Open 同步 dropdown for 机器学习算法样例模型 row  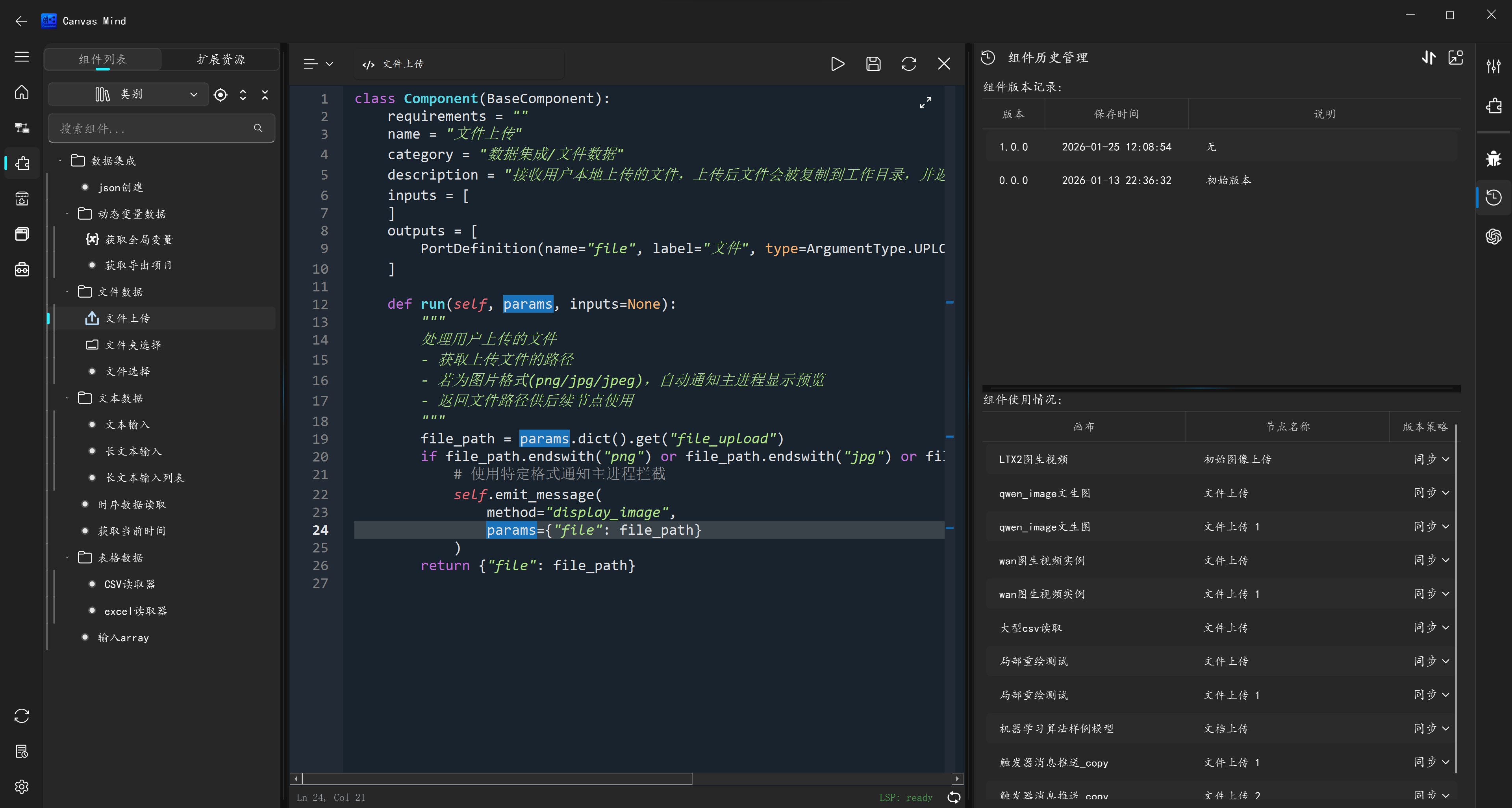[1432, 728]
